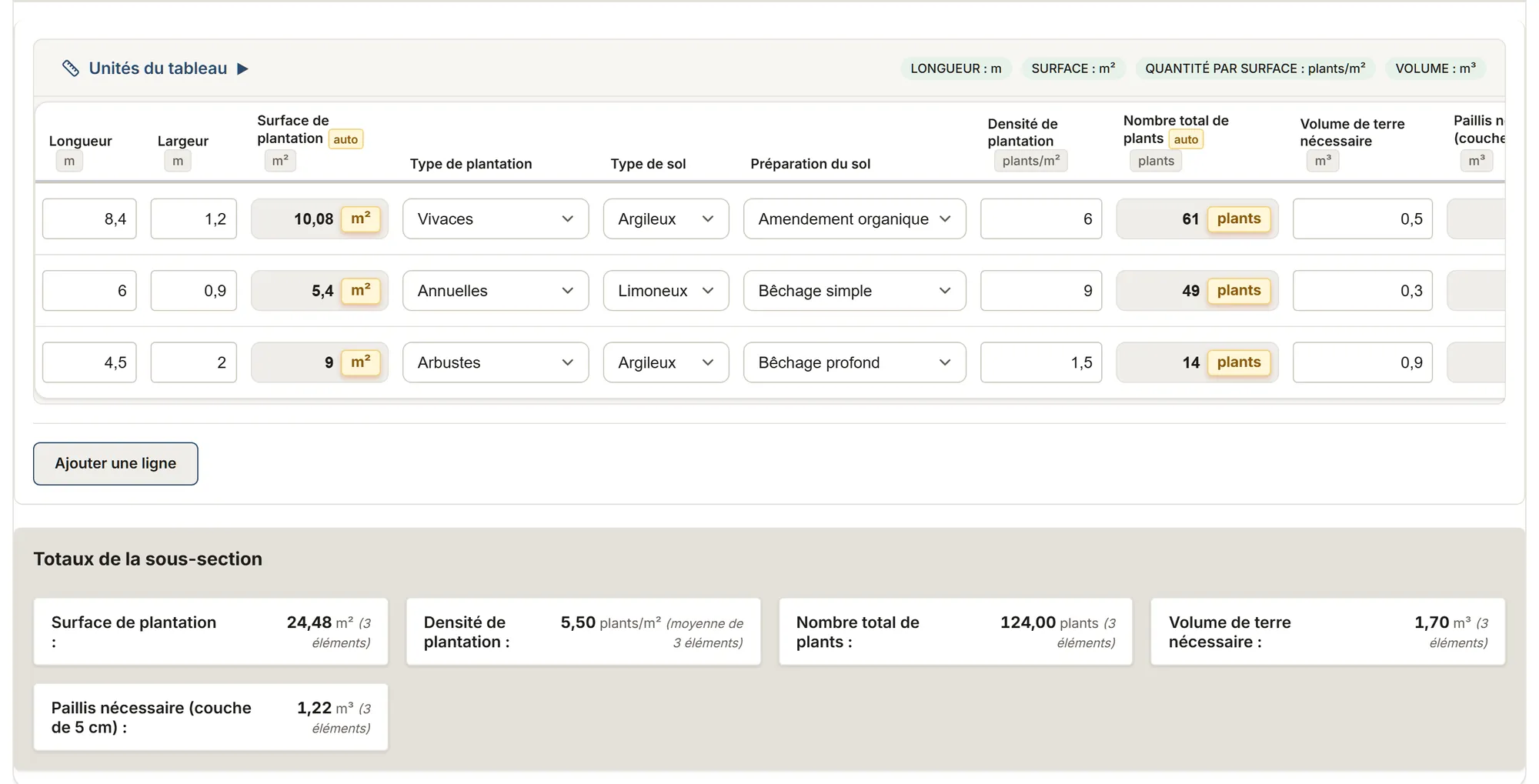
Task: Edit the soil volume field showing 0,3
Action: click(1363, 291)
